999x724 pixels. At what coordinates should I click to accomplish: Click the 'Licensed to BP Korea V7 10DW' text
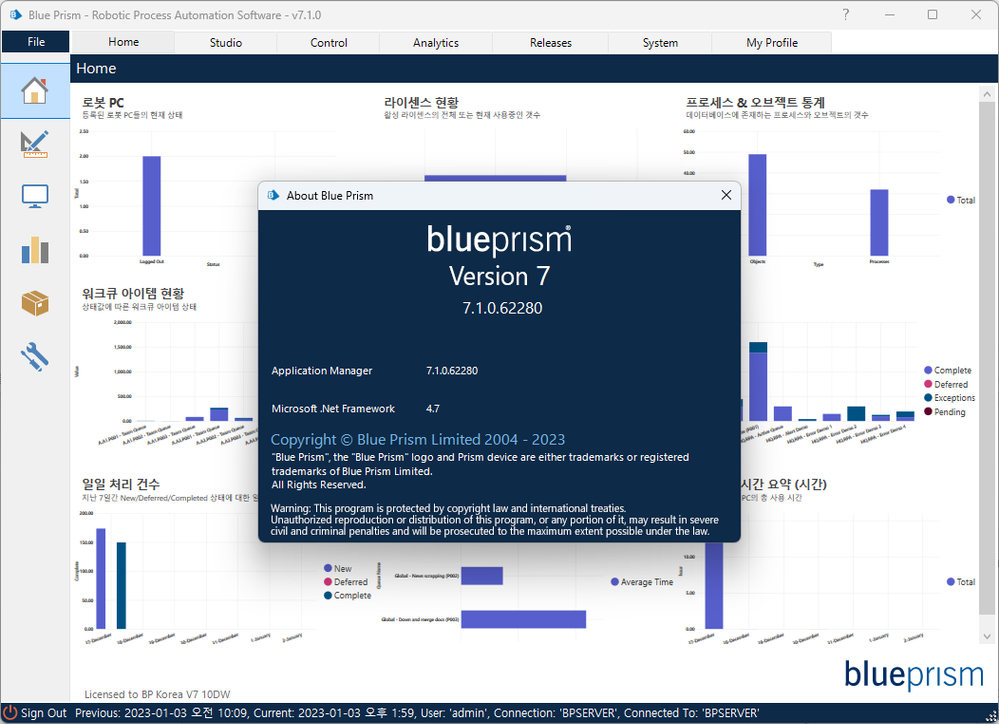click(x=157, y=694)
